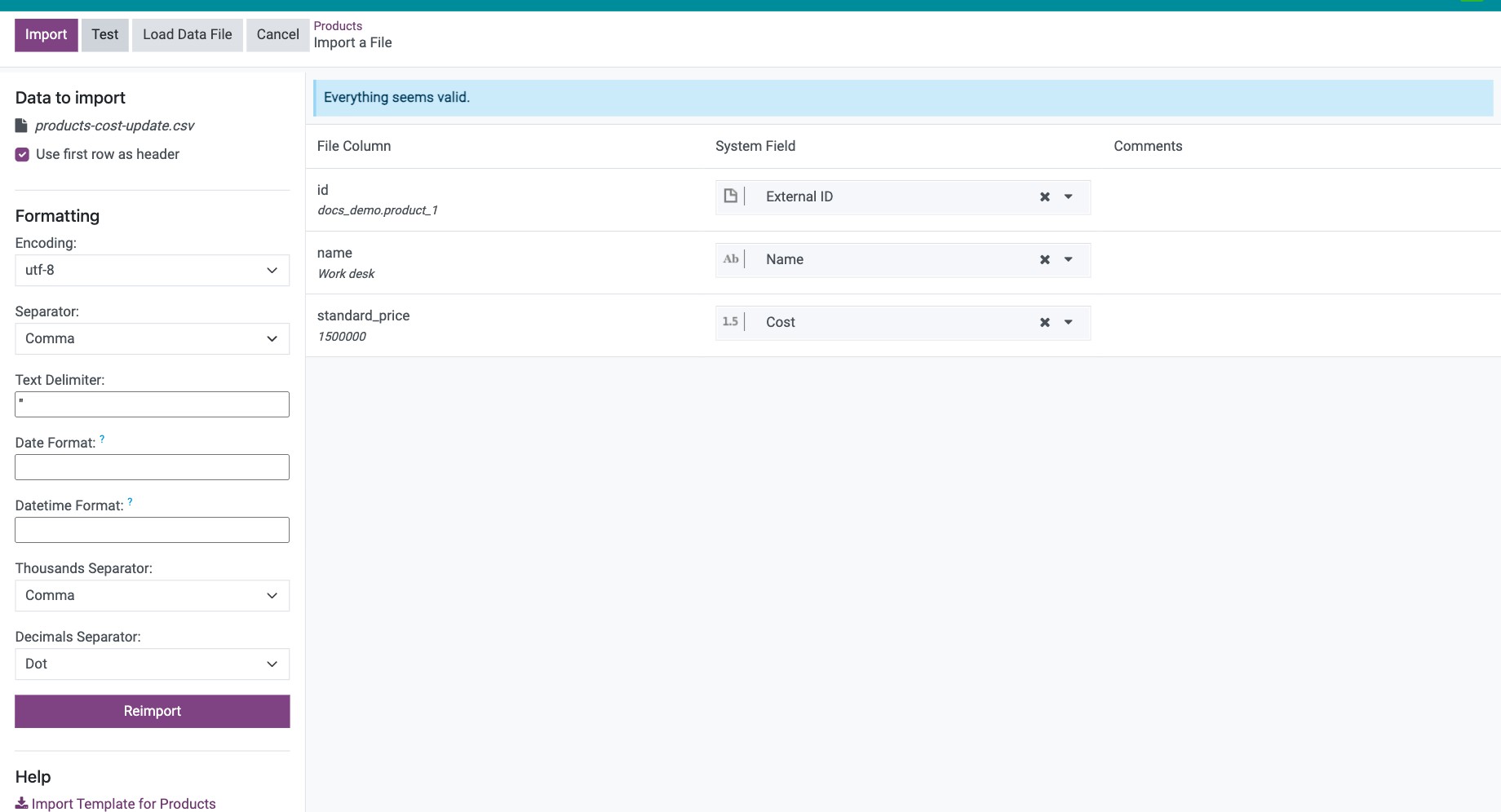Image resolution: width=1501 pixels, height=812 pixels.
Task: Expand the Name field dropdown arrow
Action: [x=1069, y=259]
